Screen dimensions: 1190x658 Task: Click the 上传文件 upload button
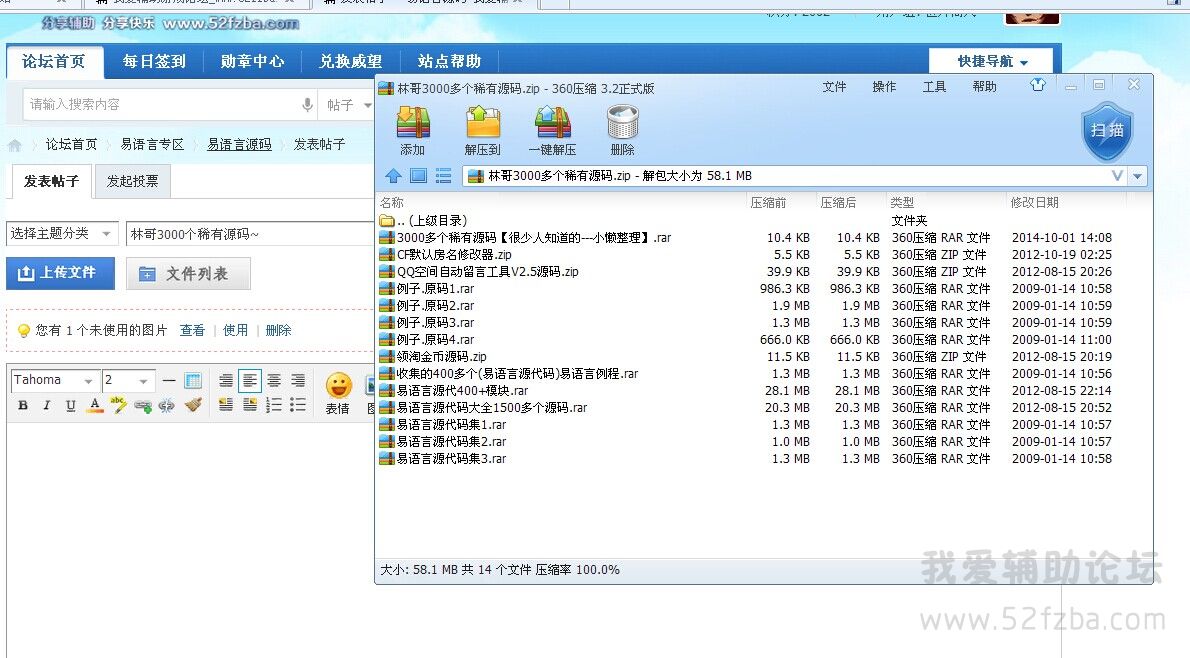pyautogui.click(x=60, y=273)
